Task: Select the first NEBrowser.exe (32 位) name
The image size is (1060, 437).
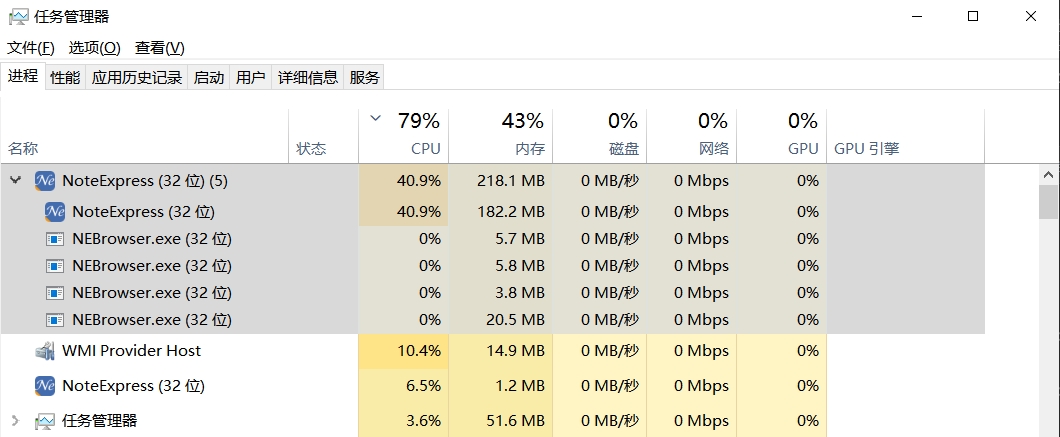Action: pos(151,239)
